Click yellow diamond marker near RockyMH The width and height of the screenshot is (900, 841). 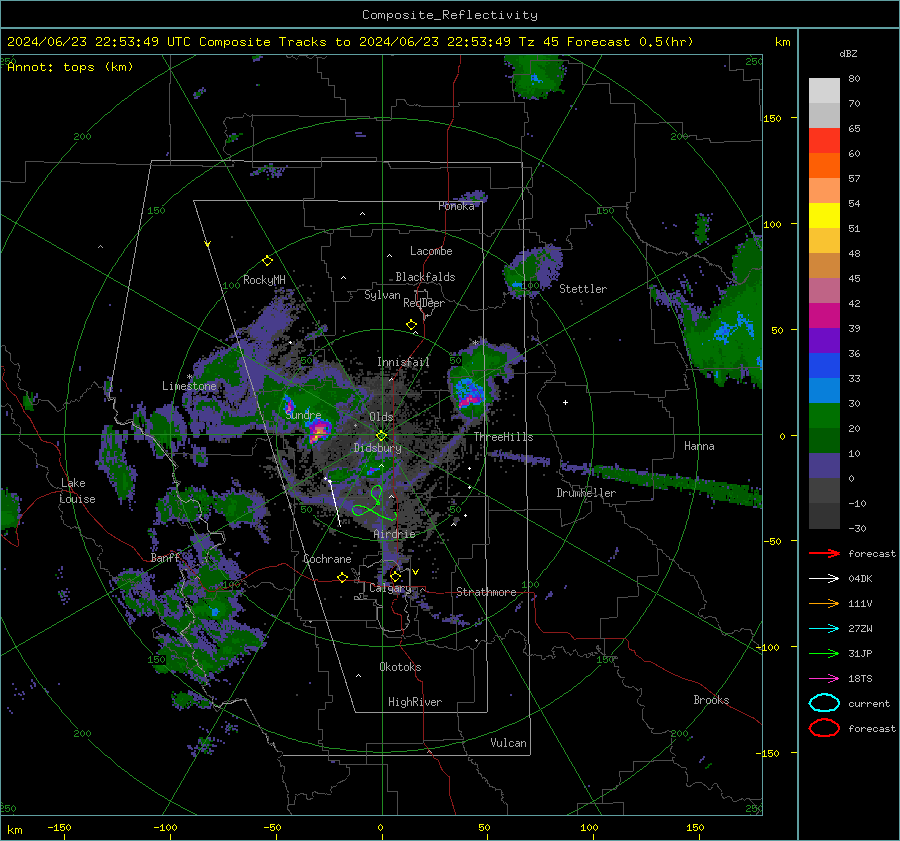tap(267, 261)
